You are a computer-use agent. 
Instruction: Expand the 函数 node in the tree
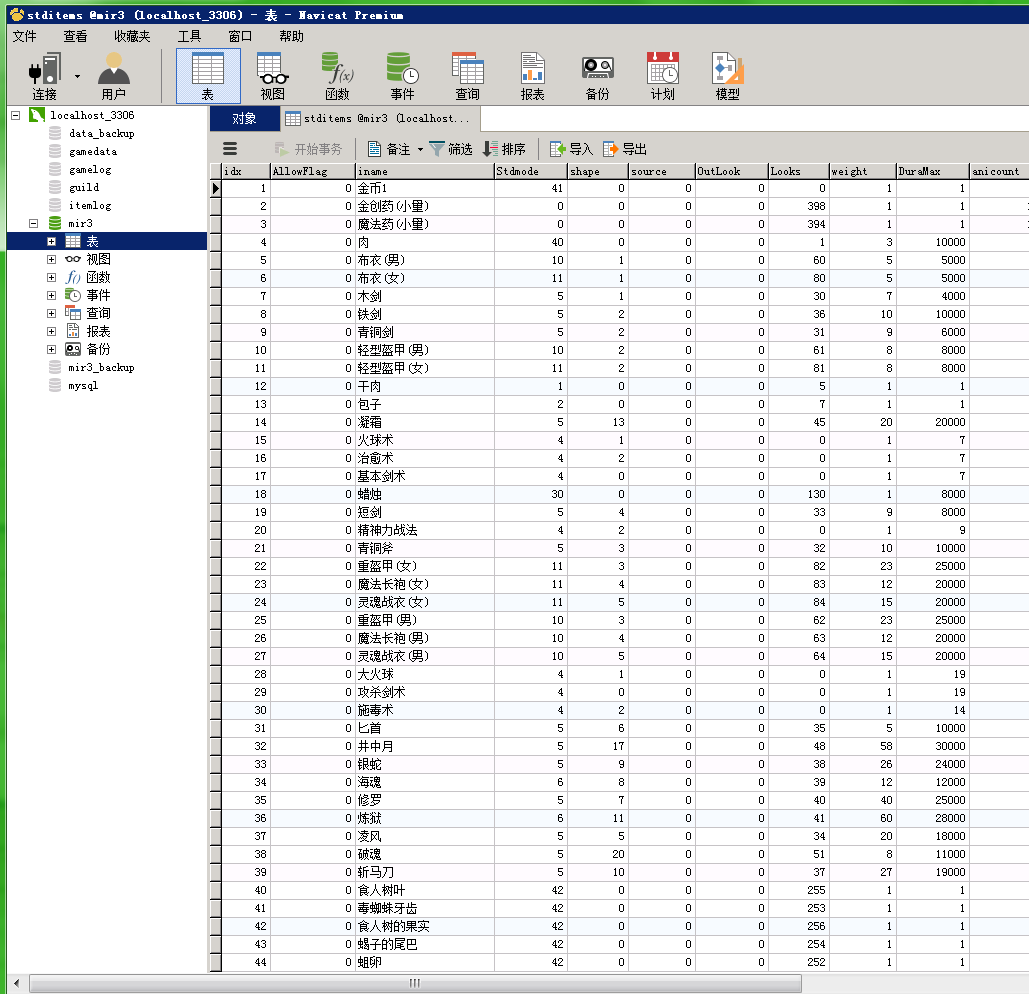pos(51,277)
